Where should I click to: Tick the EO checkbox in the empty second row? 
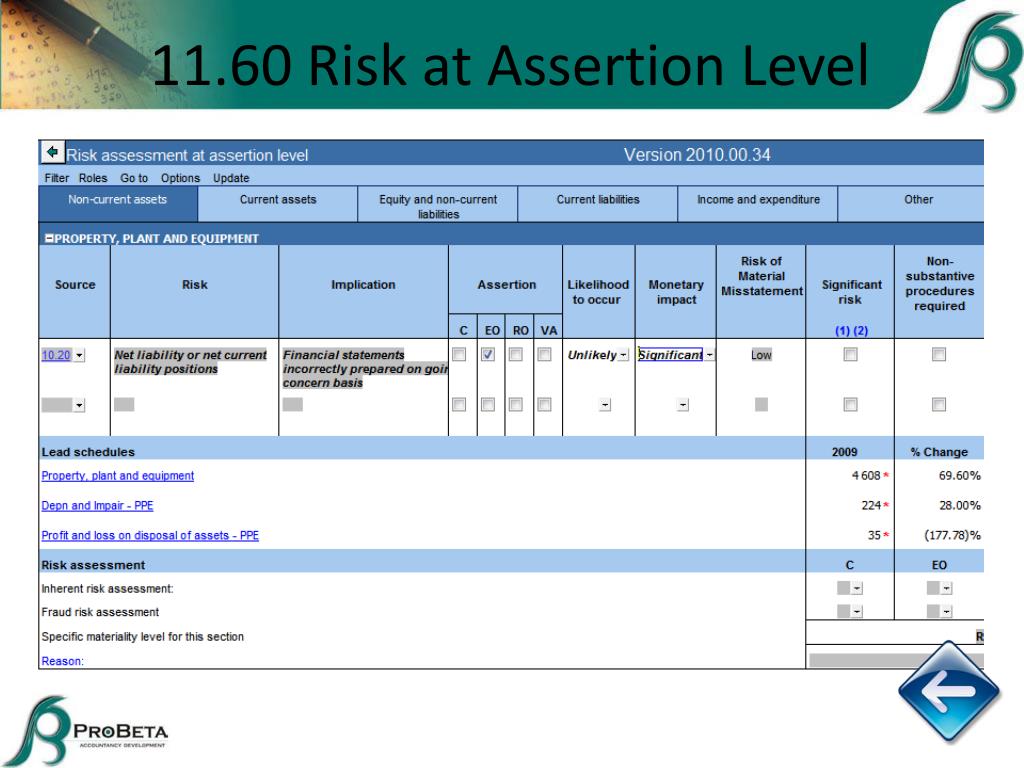pyautogui.click(x=488, y=404)
